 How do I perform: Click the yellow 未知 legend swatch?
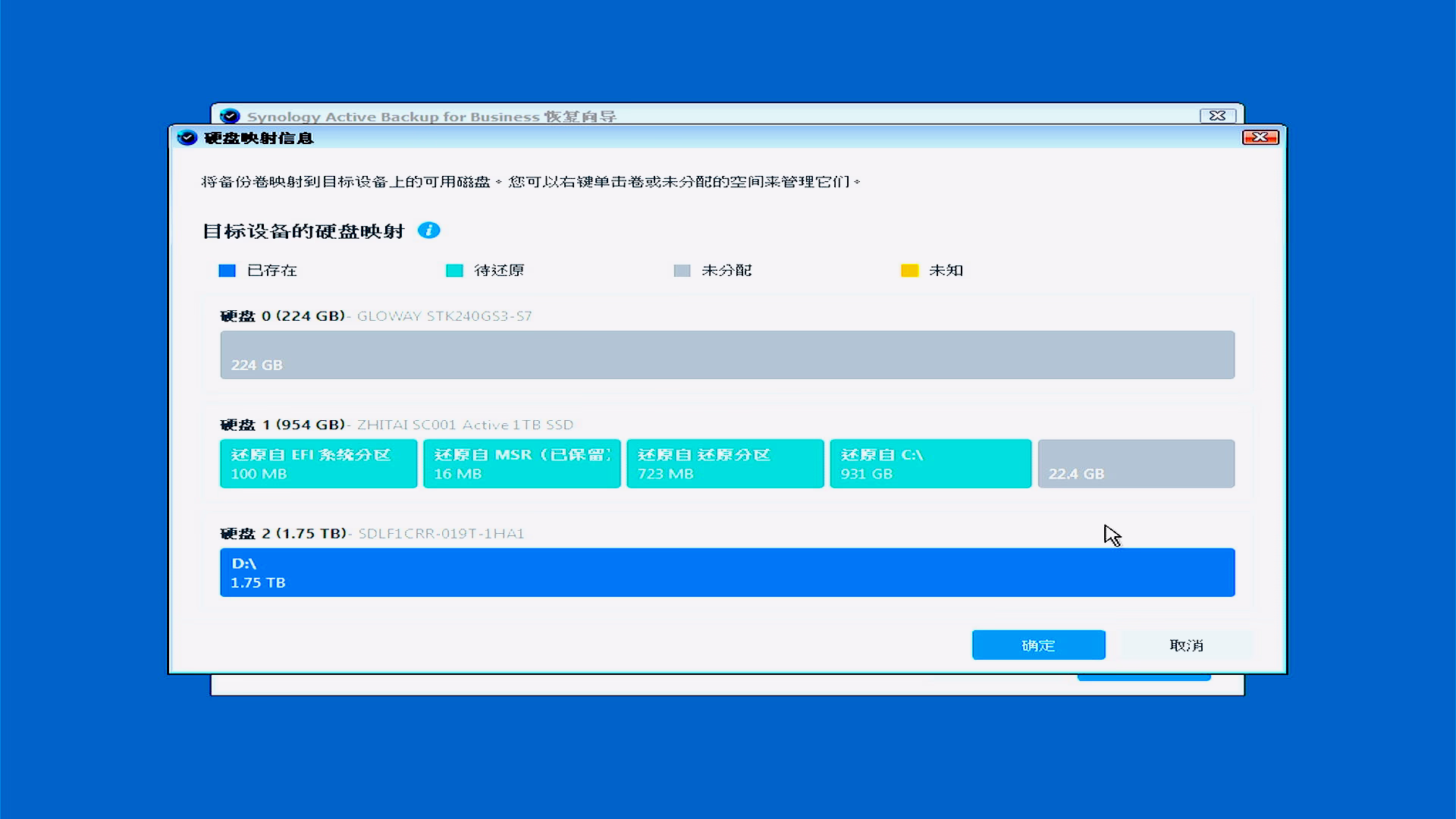[x=909, y=271]
